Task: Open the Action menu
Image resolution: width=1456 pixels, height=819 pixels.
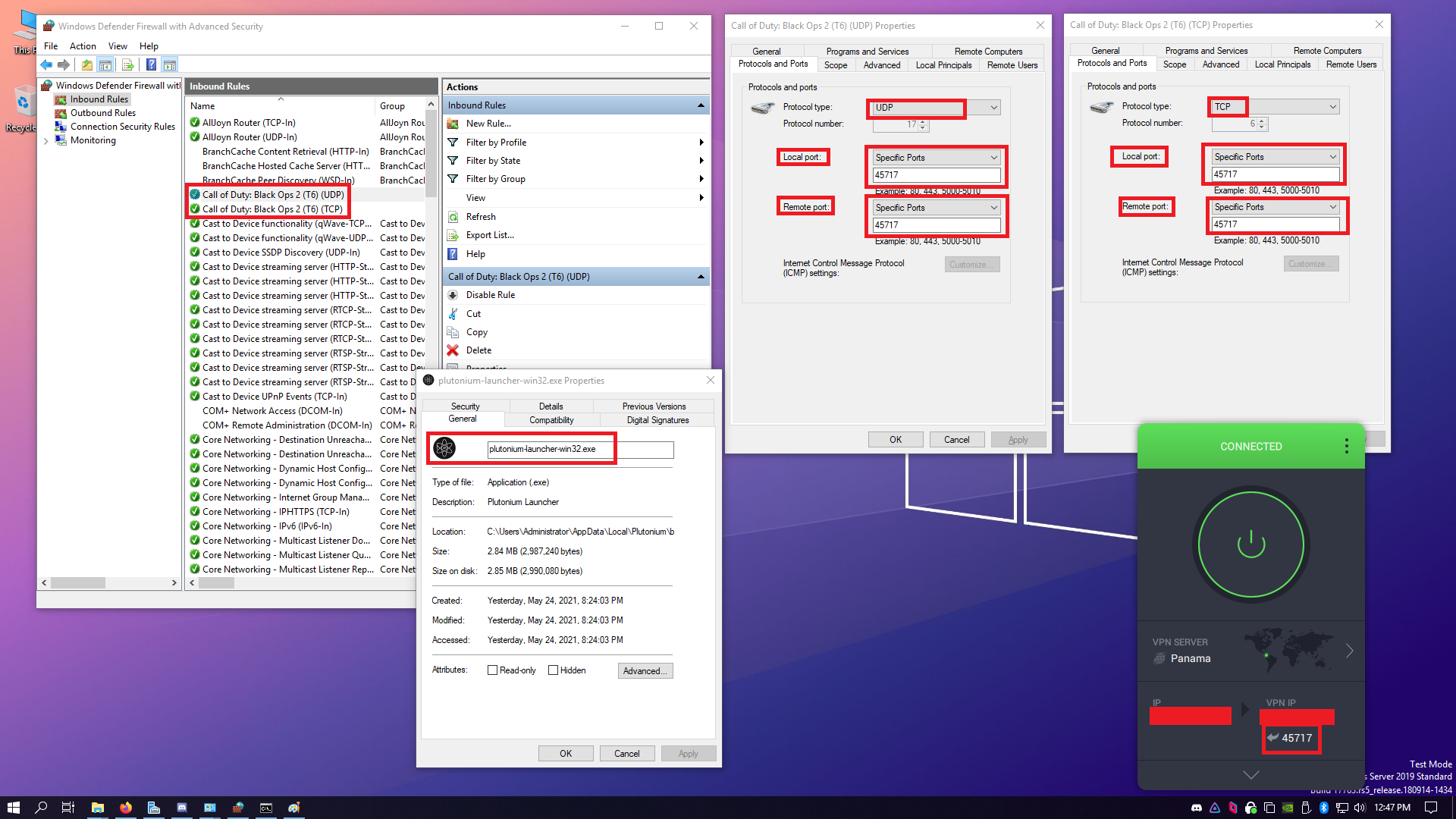Action: click(83, 46)
